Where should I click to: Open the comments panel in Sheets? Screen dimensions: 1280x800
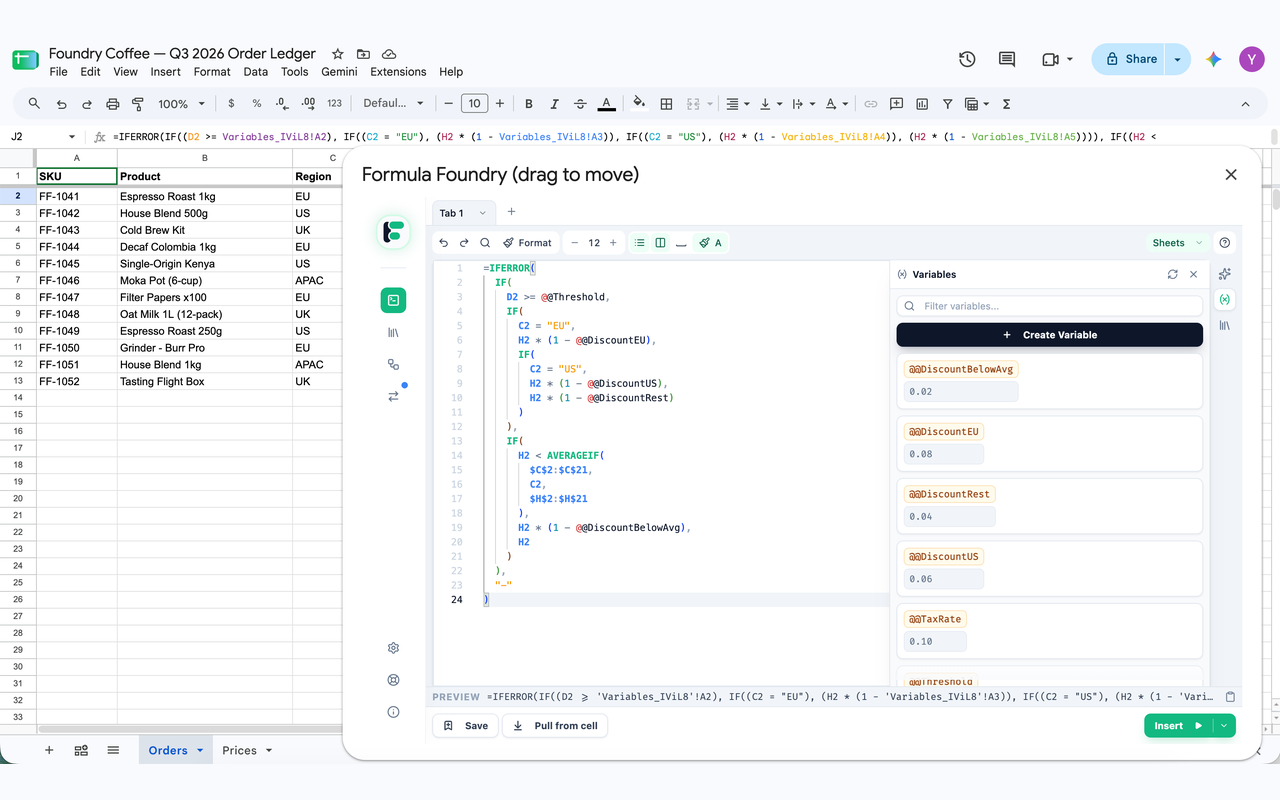(1007, 59)
